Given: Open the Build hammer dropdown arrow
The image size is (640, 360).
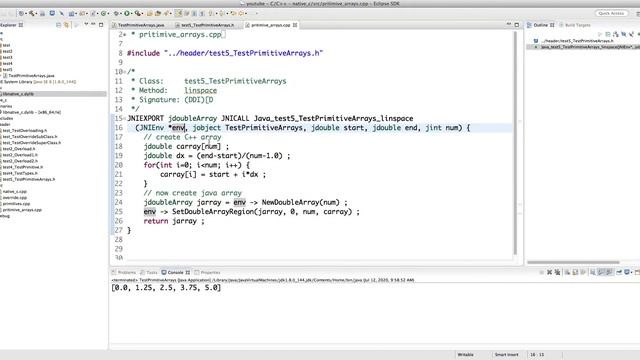Looking at the screenshot, I should (36, 13).
